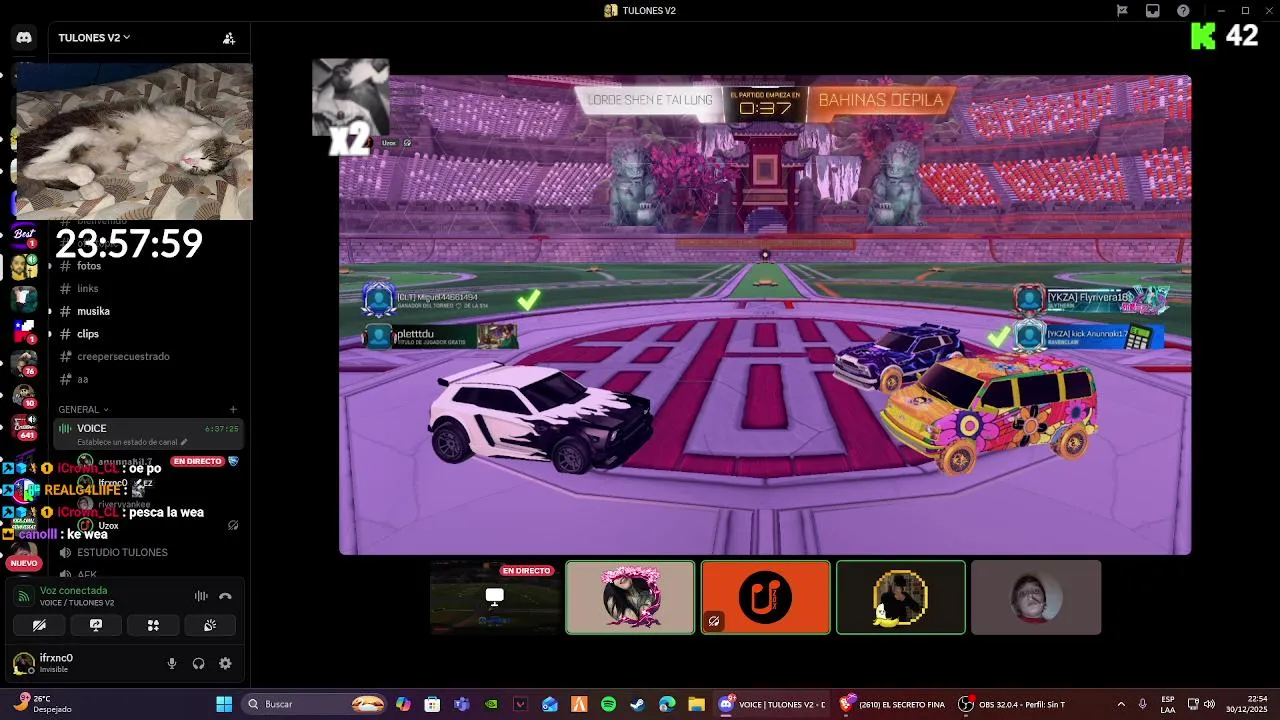Start screen share from voice panel
Viewport: 1280px width, 720px height.
tap(96, 625)
